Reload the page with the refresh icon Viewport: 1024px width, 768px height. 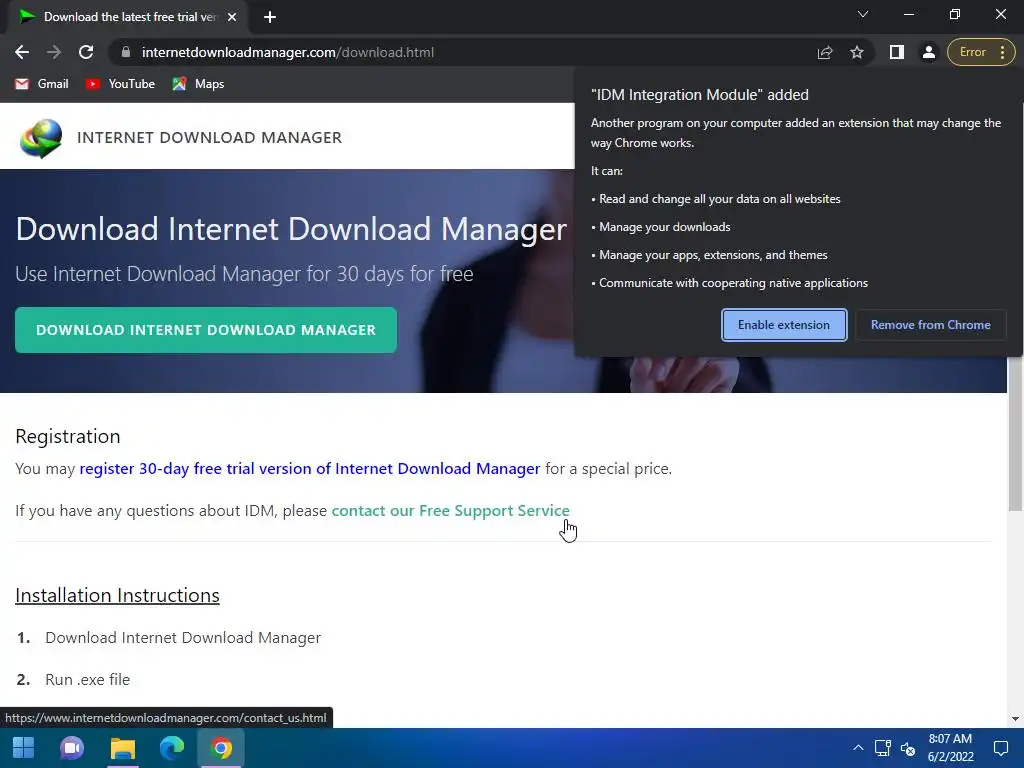click(x=86, y=52)
